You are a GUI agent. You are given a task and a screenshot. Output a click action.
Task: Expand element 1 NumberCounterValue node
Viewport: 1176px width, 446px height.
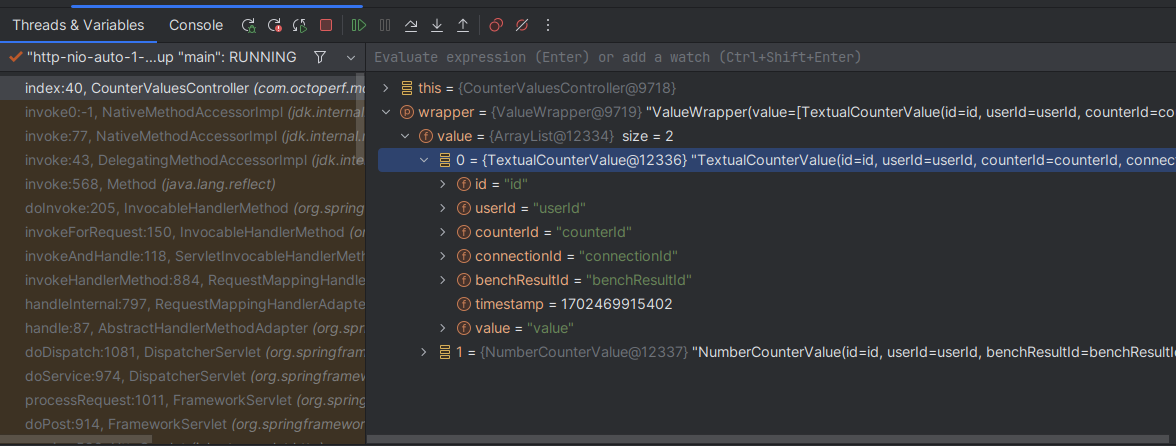coord(424,352)
